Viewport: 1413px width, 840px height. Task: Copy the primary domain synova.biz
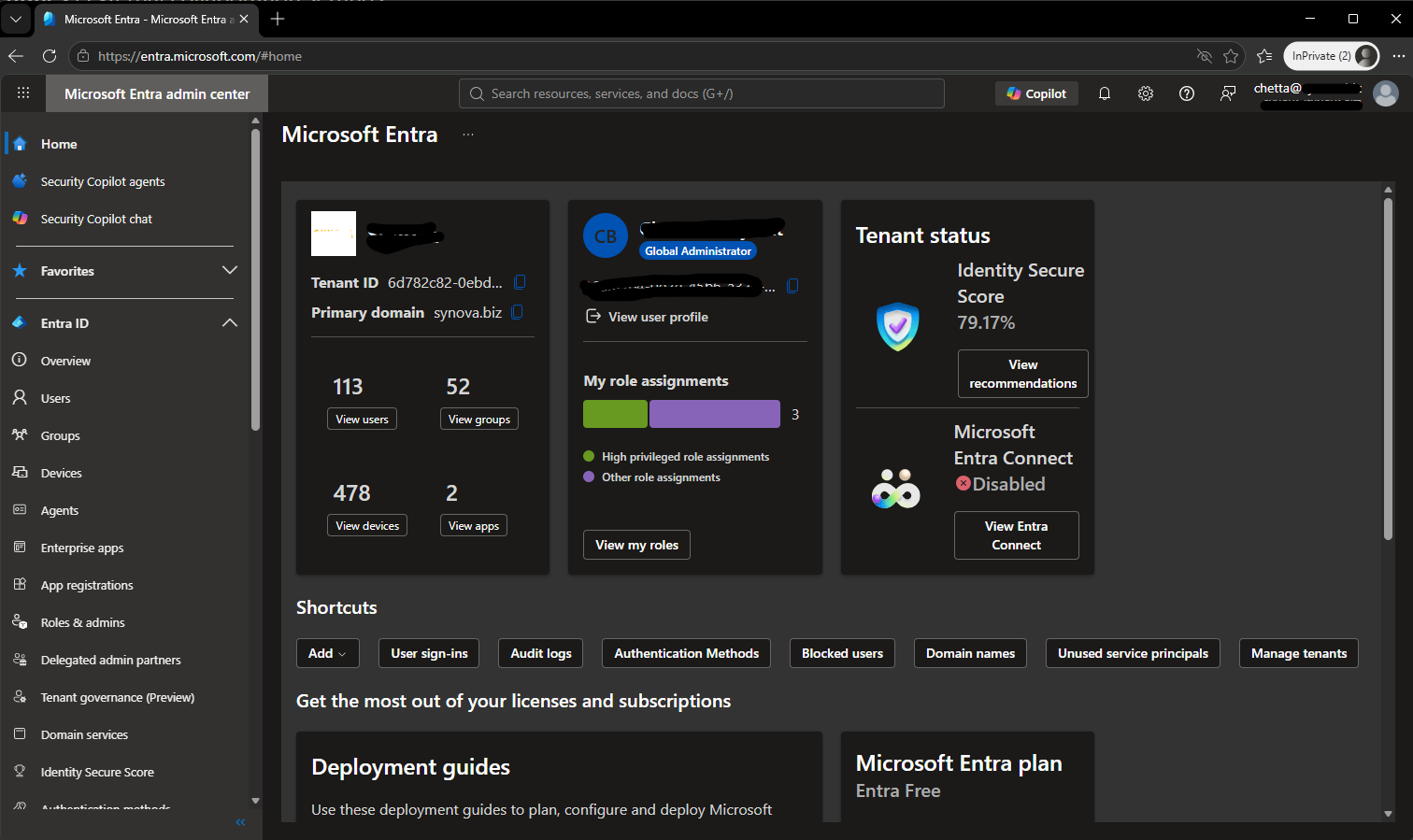[518, 312]
